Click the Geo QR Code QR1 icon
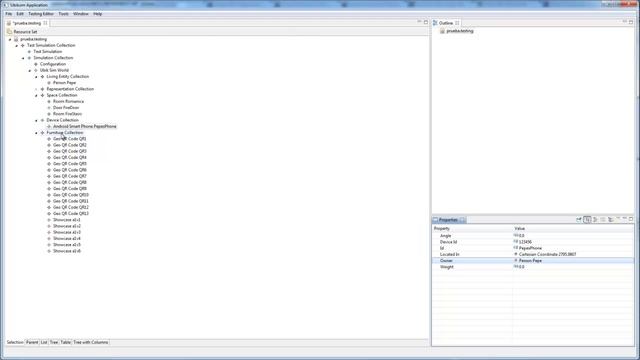 [x=49, y=139]
